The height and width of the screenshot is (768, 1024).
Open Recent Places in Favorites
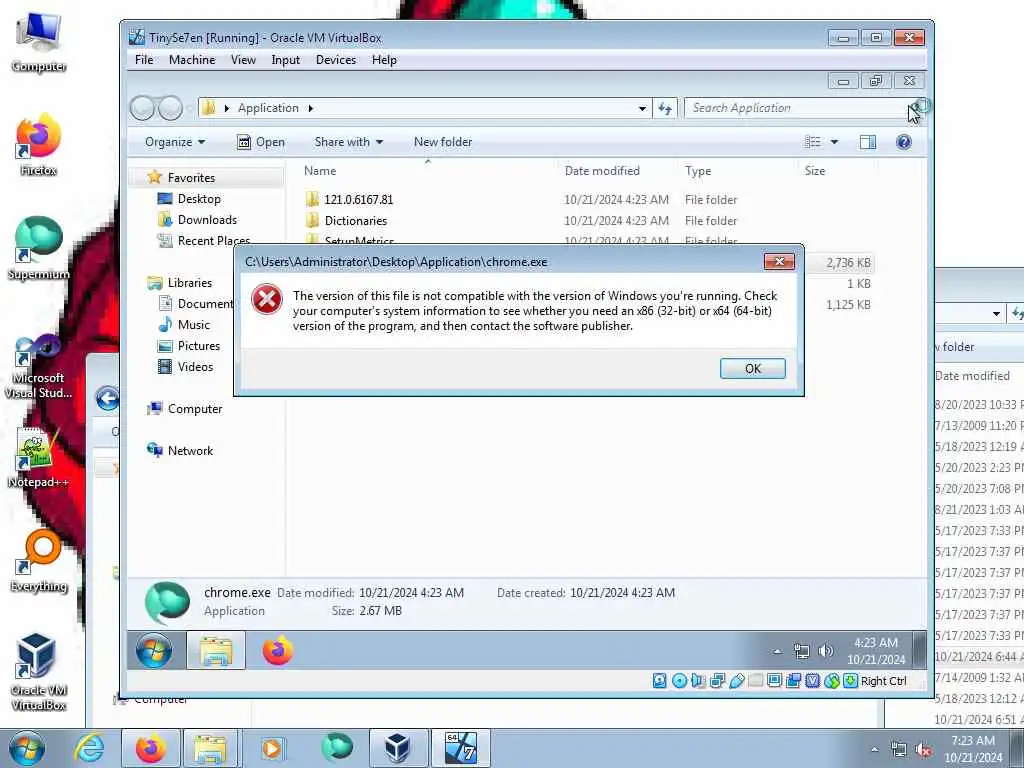click(x=213, y=241)
